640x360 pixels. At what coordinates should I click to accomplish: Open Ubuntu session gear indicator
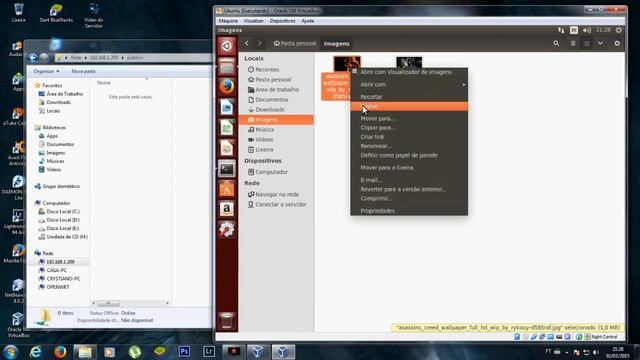click(619, 30)
